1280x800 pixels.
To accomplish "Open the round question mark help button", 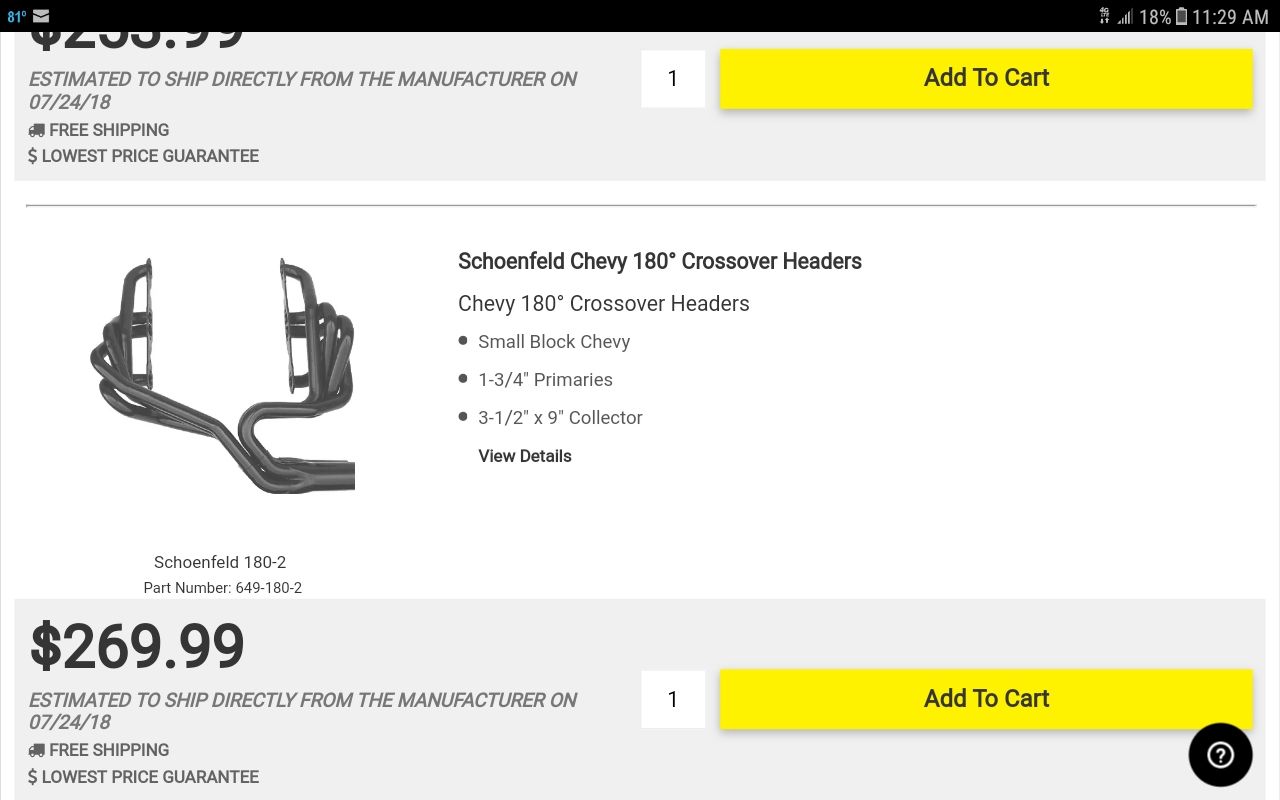I will tap(1220, 755).
